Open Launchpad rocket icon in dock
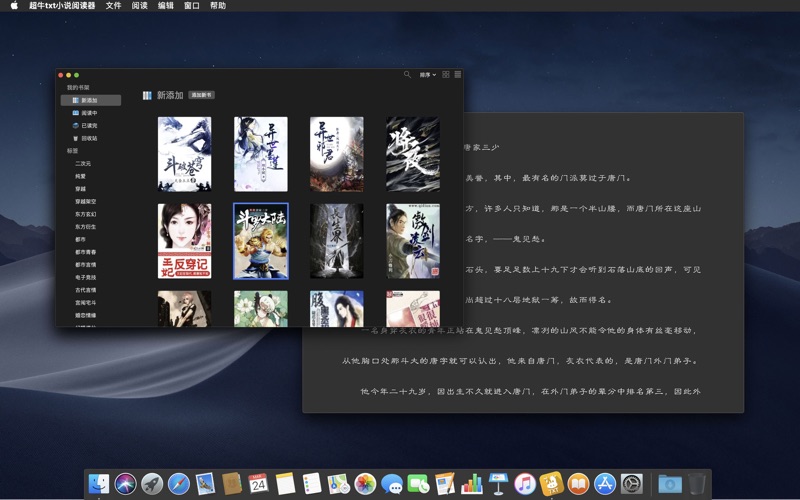 click(x=152, y=484)
